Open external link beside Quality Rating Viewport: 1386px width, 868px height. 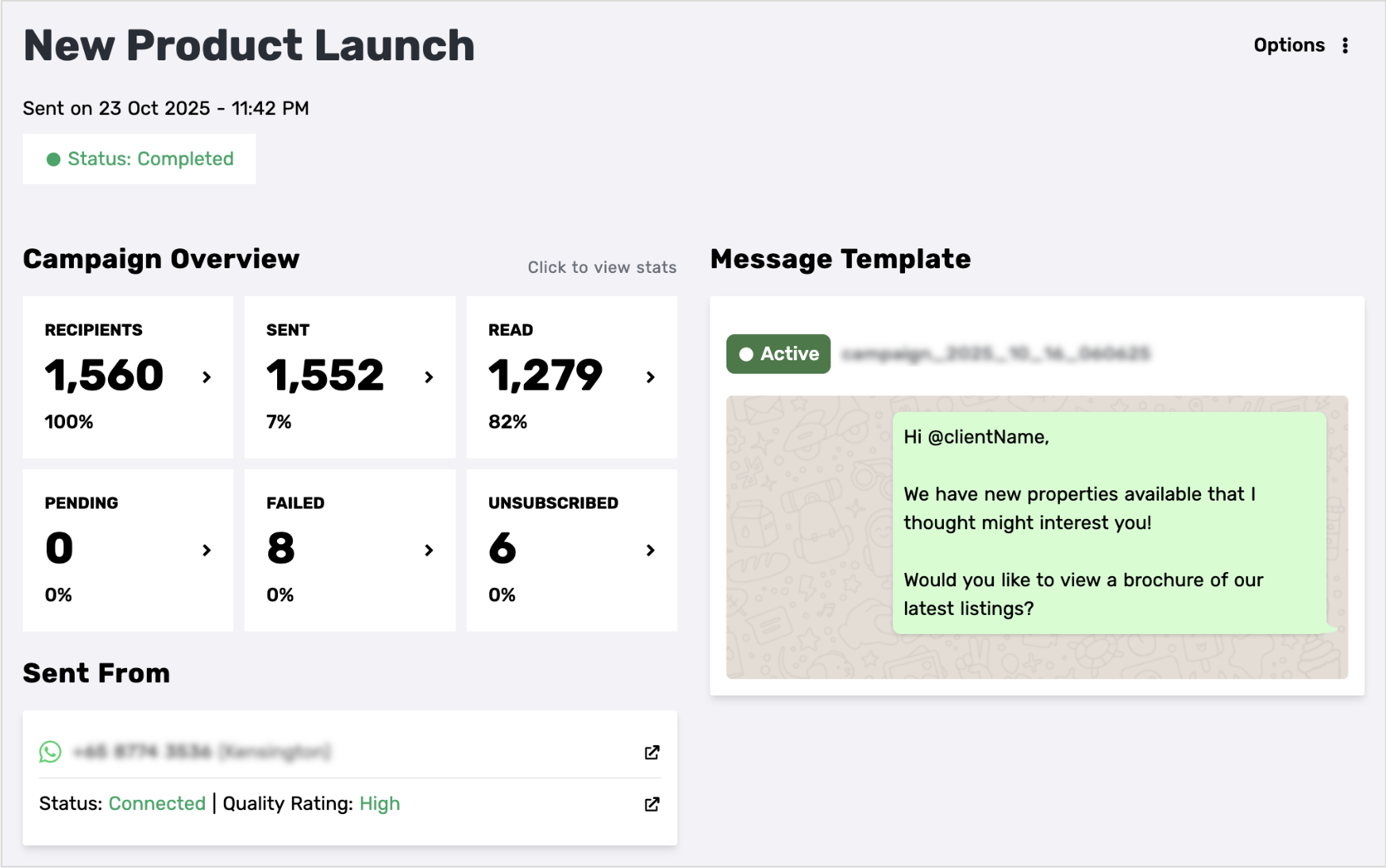point(652,804)
